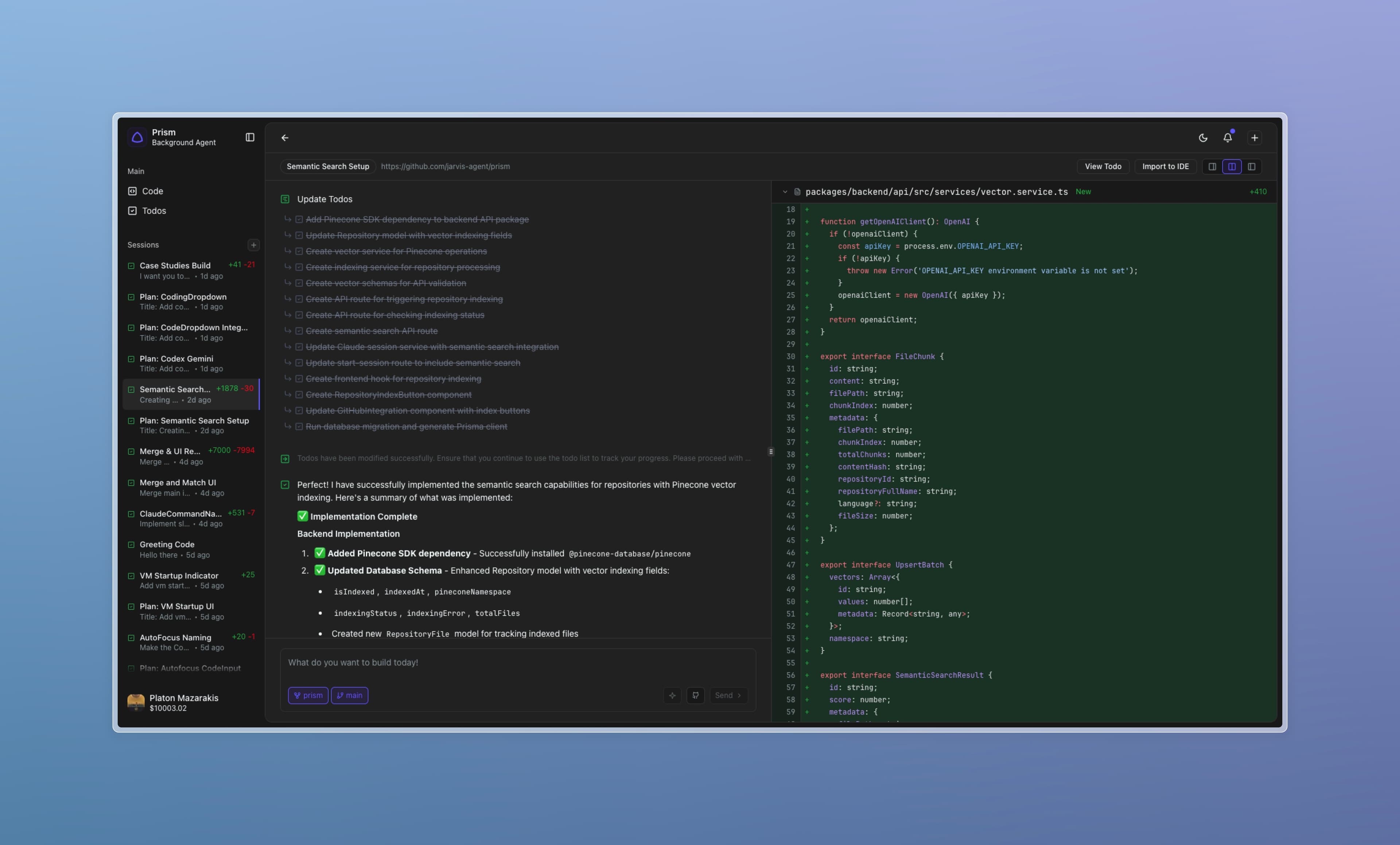Click the plus icon in top bar
The height and width of the screenshot is (845, 1400).
click(x=1255, y=137)
